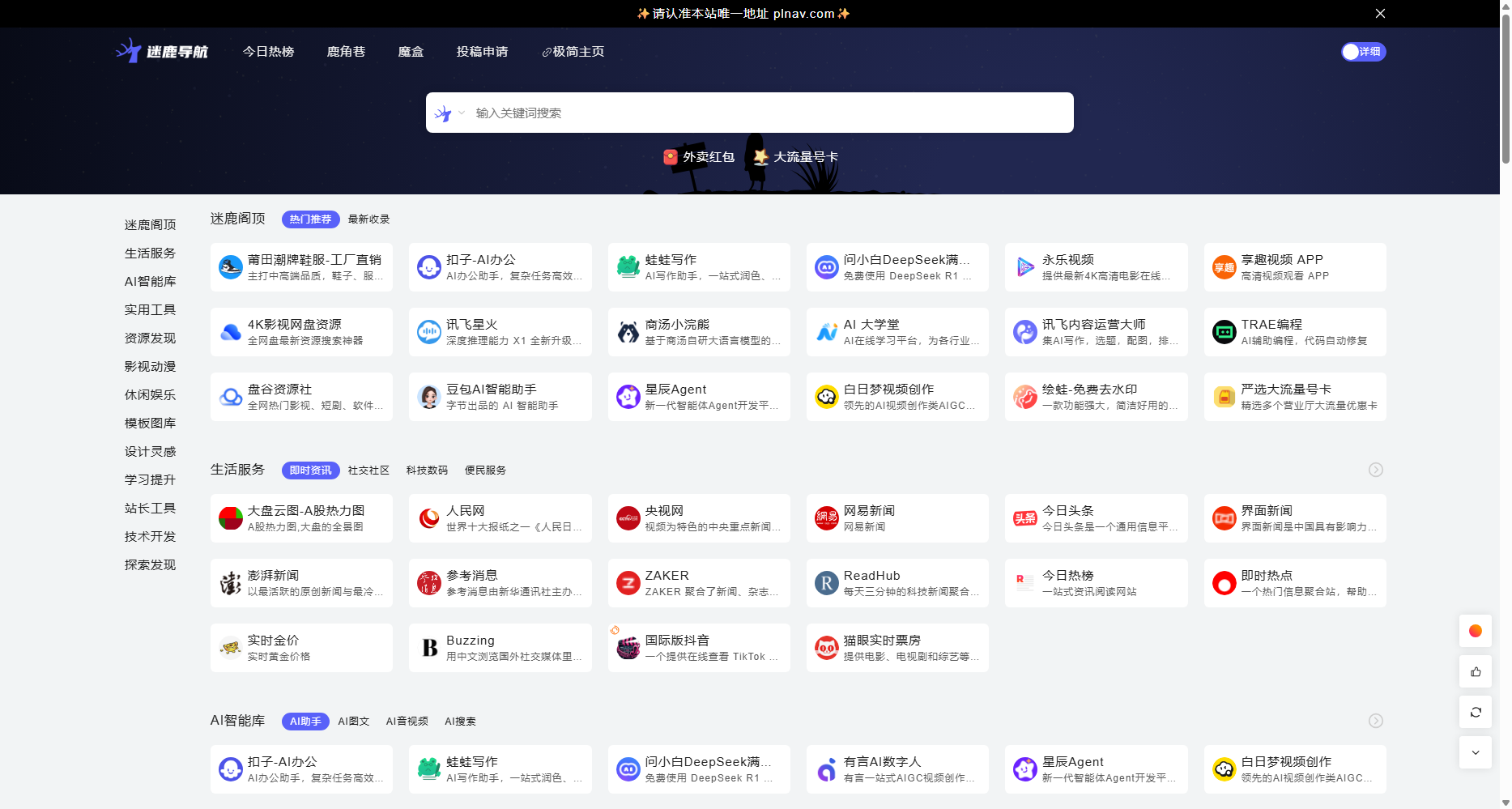Click the 享趣视频 APP icon

pos(1225,267)
